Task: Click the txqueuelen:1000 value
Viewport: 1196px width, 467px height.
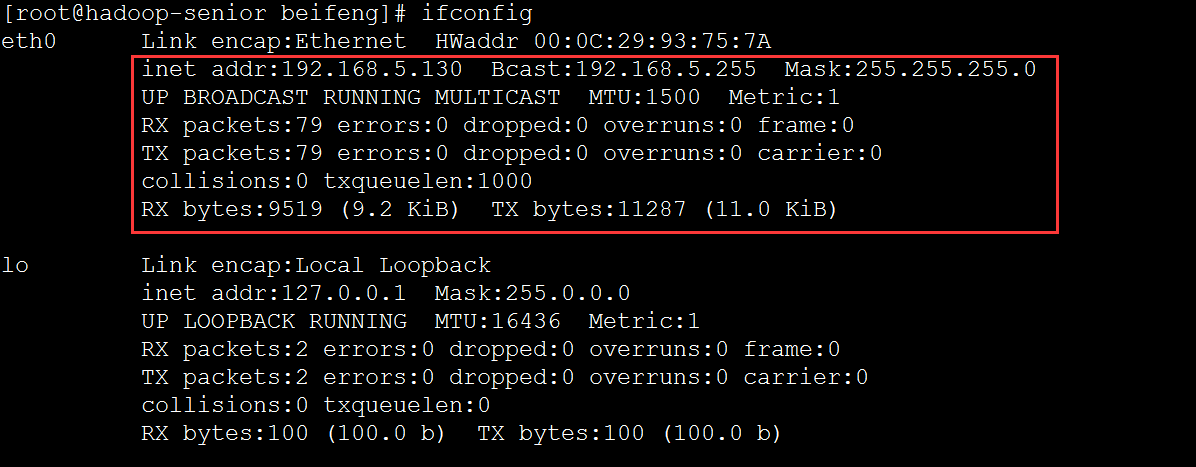Action: pyautogui.click(x=428, y=182)
